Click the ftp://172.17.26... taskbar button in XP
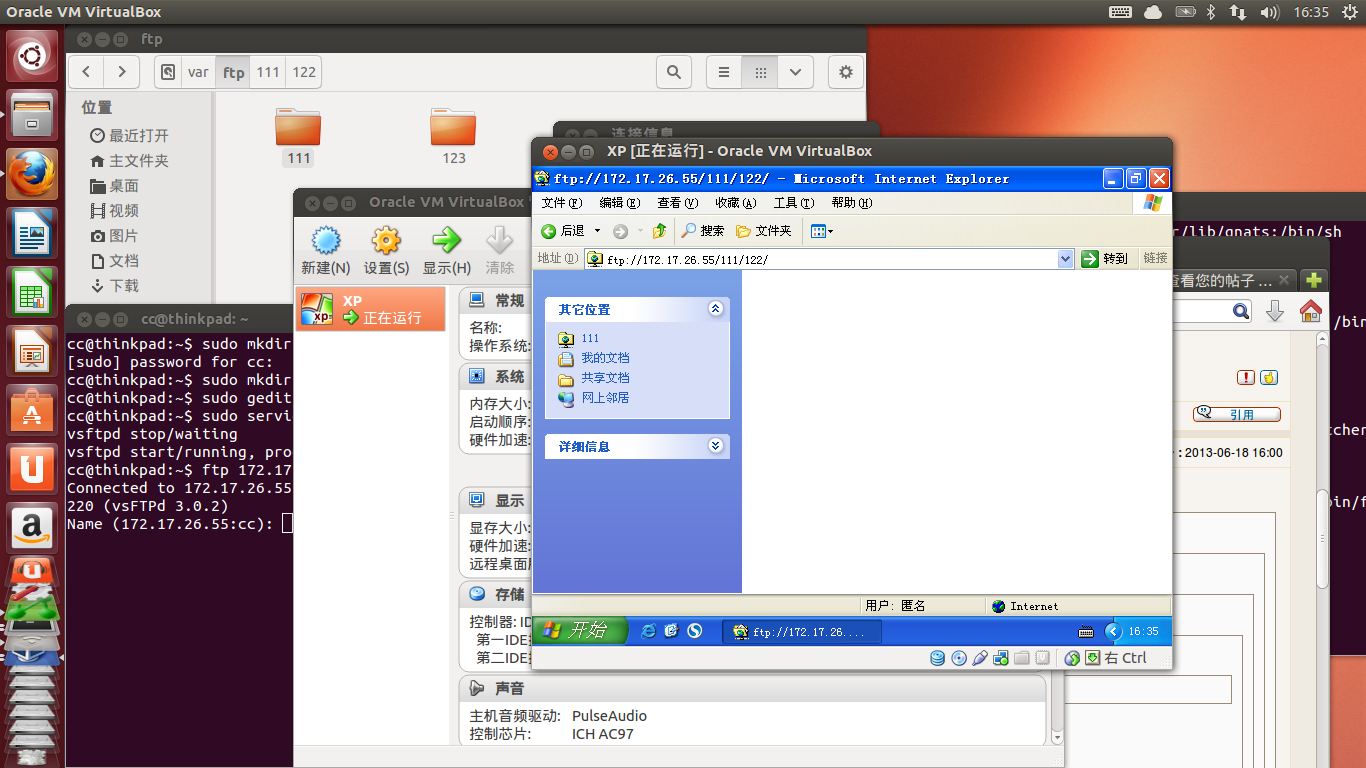Screen dimensions: 1366x768 click(x=802, y=632)
